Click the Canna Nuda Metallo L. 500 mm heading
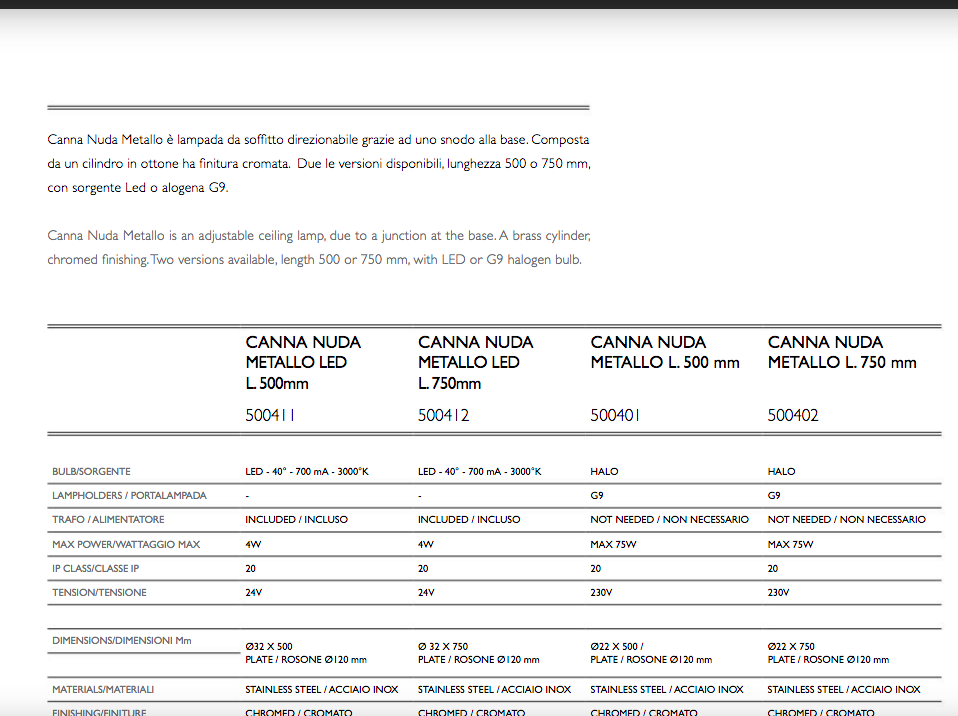This screenshot has height=716, width=958. click(x=665, y=352)
